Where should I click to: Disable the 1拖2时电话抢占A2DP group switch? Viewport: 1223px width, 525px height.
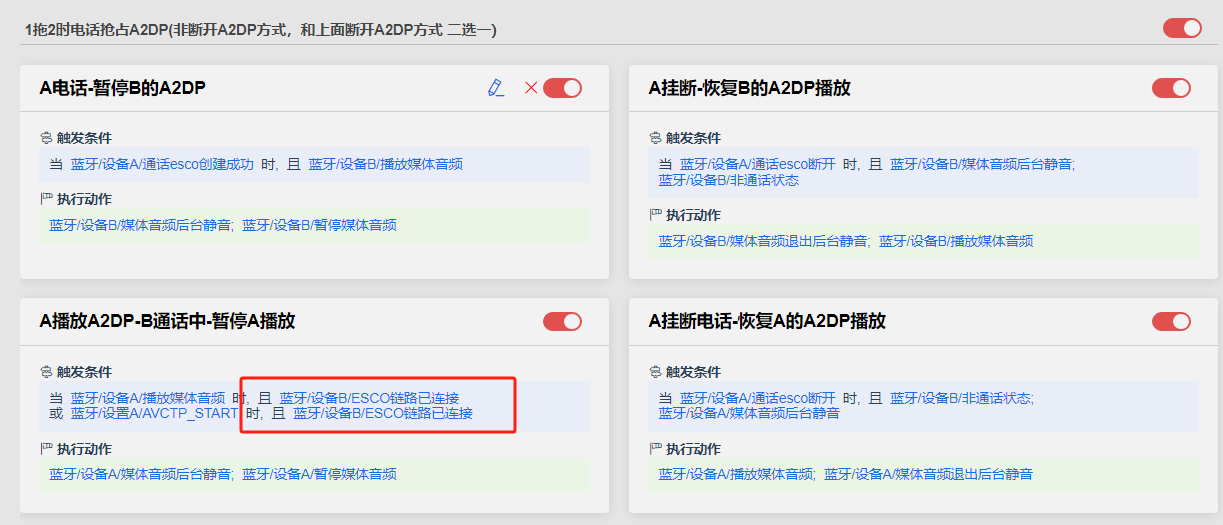click(x=1182, y=28)
